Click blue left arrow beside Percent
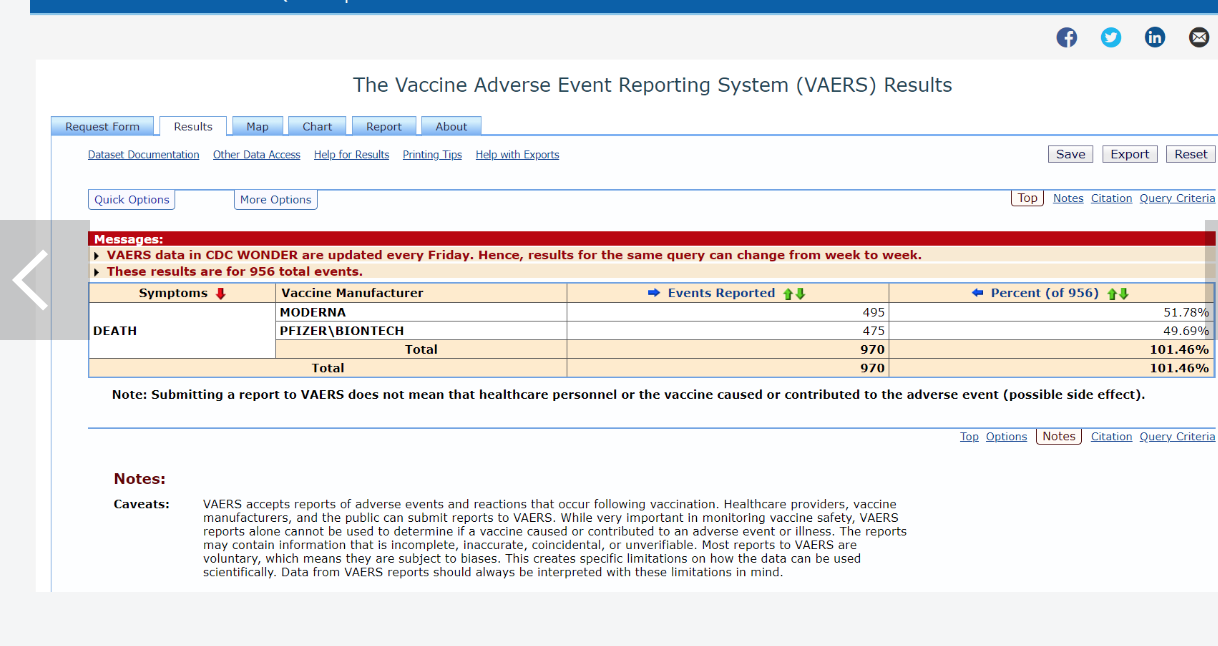This screenshot has height=646, width=1218. 978,293
